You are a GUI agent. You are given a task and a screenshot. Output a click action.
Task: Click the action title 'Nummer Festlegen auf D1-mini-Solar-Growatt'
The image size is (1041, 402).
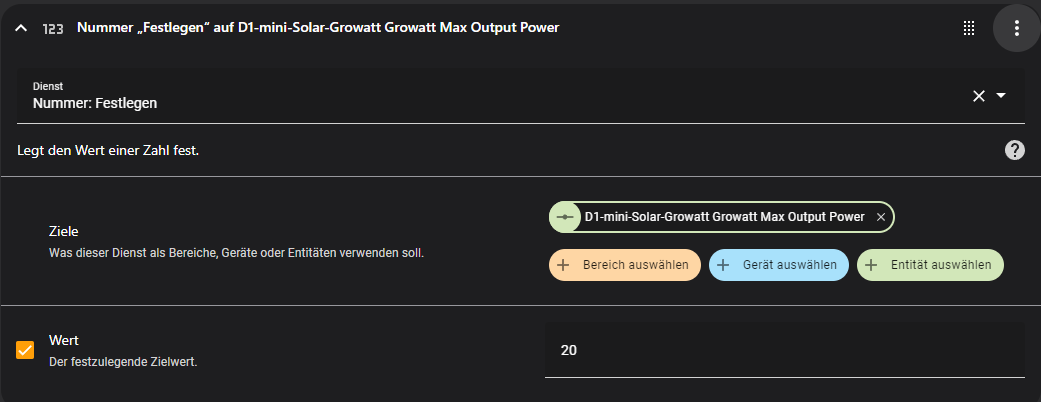point(318,28)
